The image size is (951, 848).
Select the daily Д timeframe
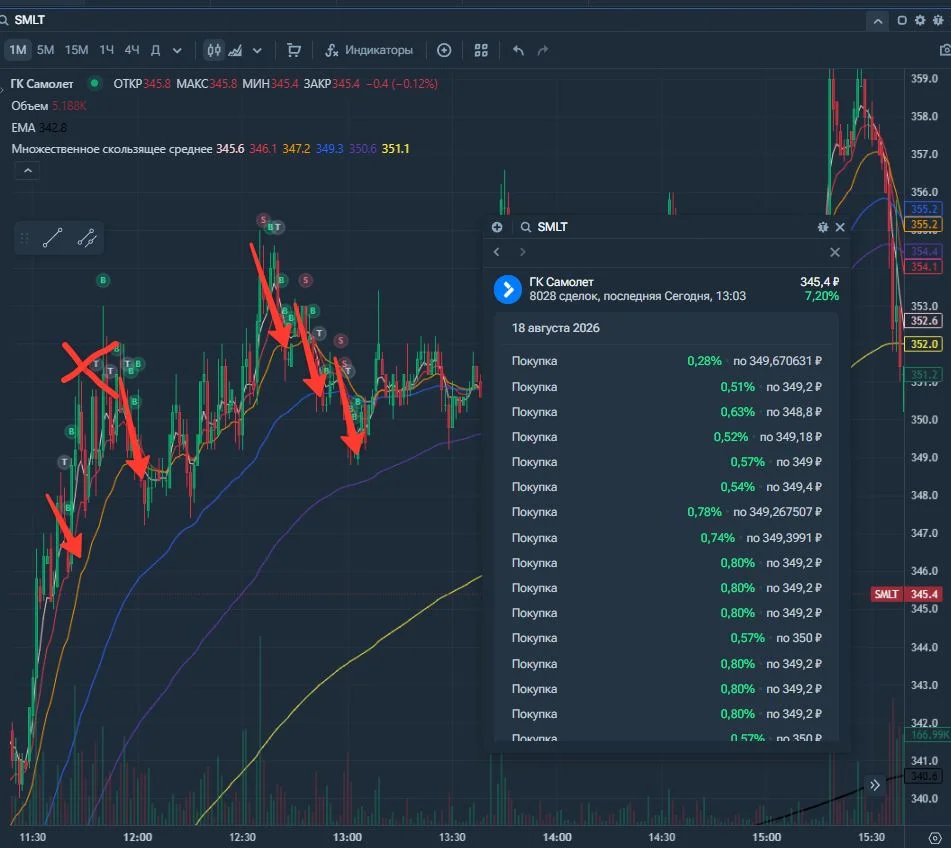(x=155, y=50)
